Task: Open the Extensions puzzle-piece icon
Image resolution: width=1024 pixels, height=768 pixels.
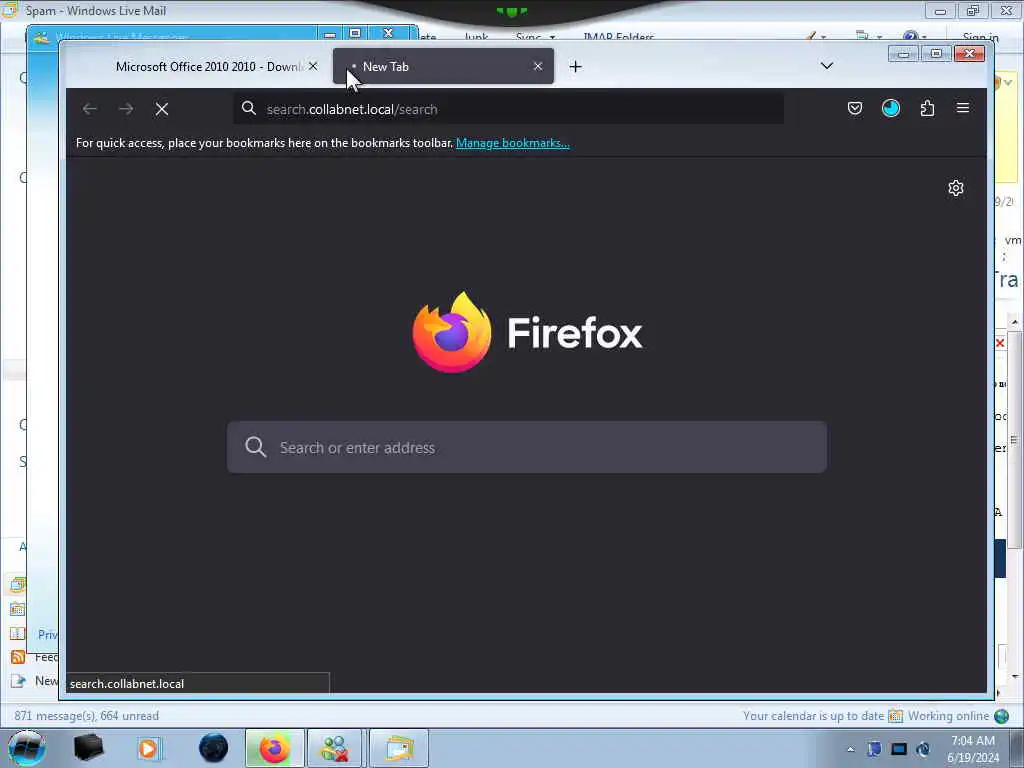Action: click(927, 108)
